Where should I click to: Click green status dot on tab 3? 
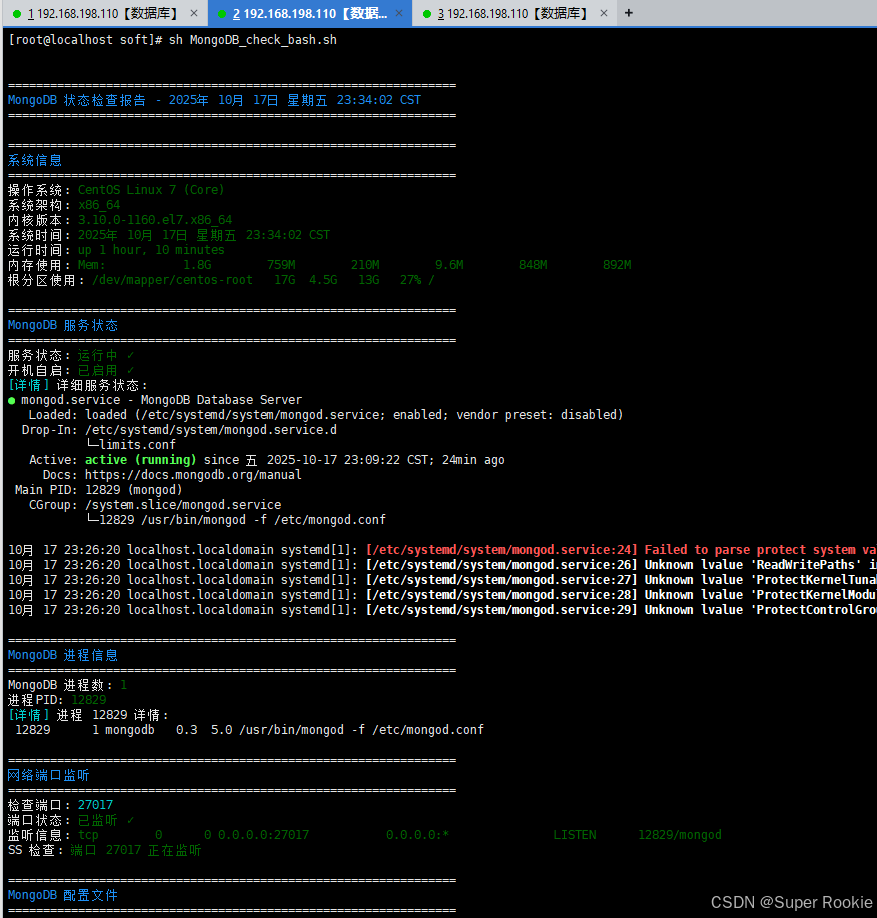point(427,13)
